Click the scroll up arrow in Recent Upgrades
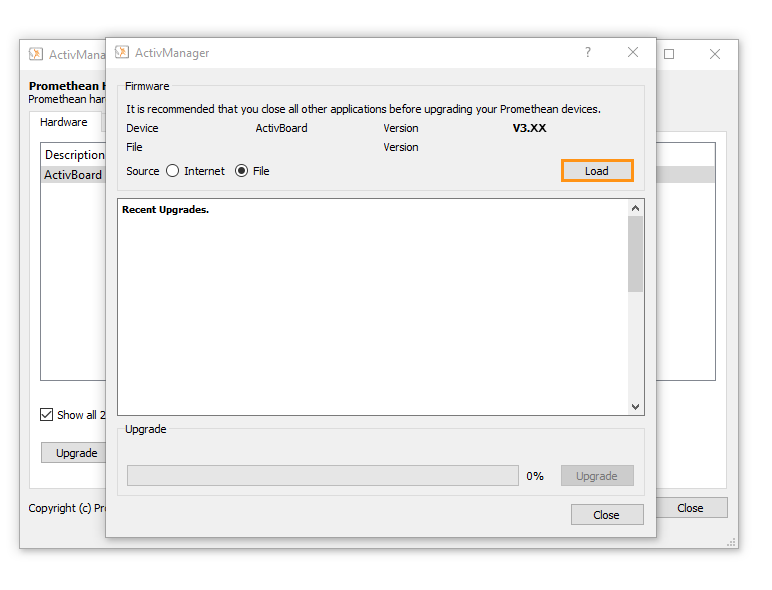The image size is (772, 590). (635, 208)
